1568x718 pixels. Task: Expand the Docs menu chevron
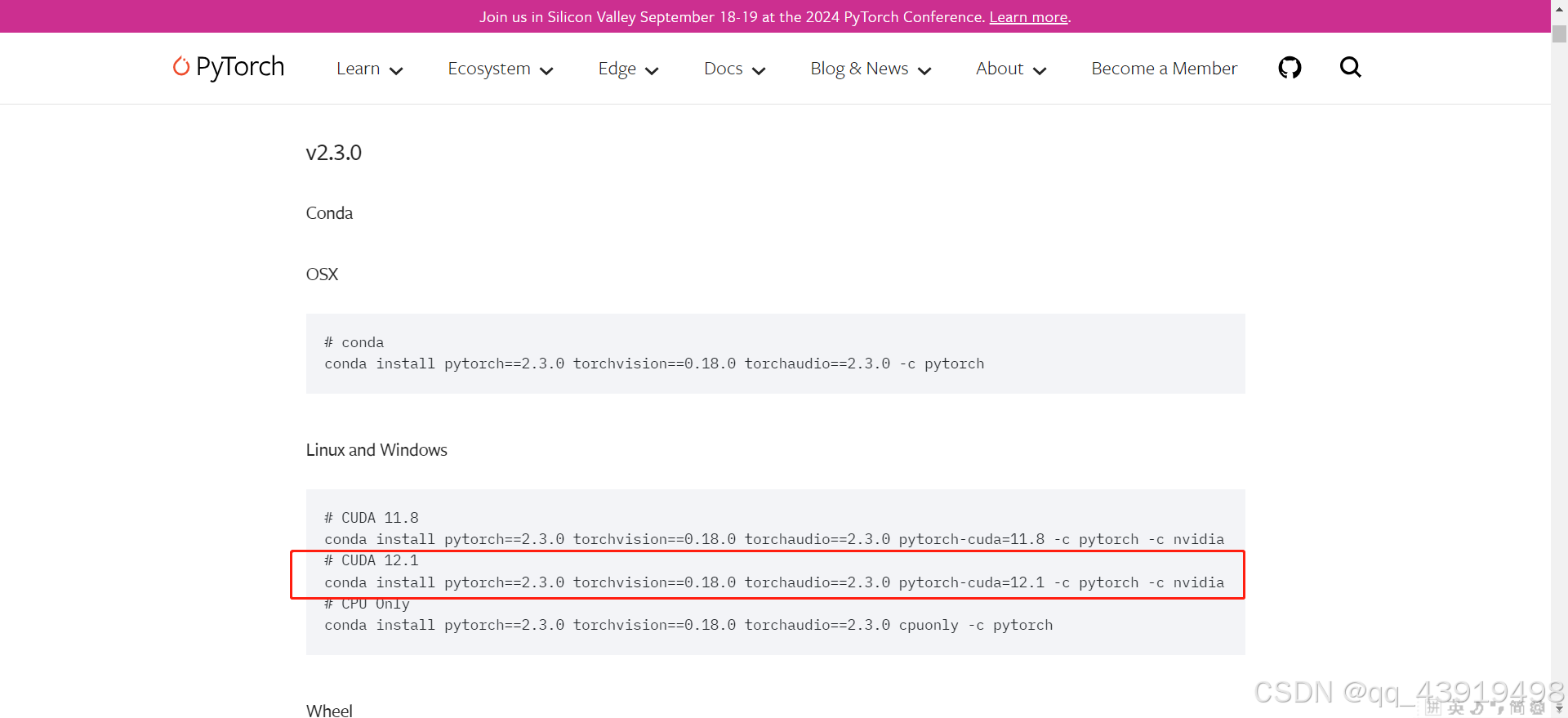[x=759, y=71]
